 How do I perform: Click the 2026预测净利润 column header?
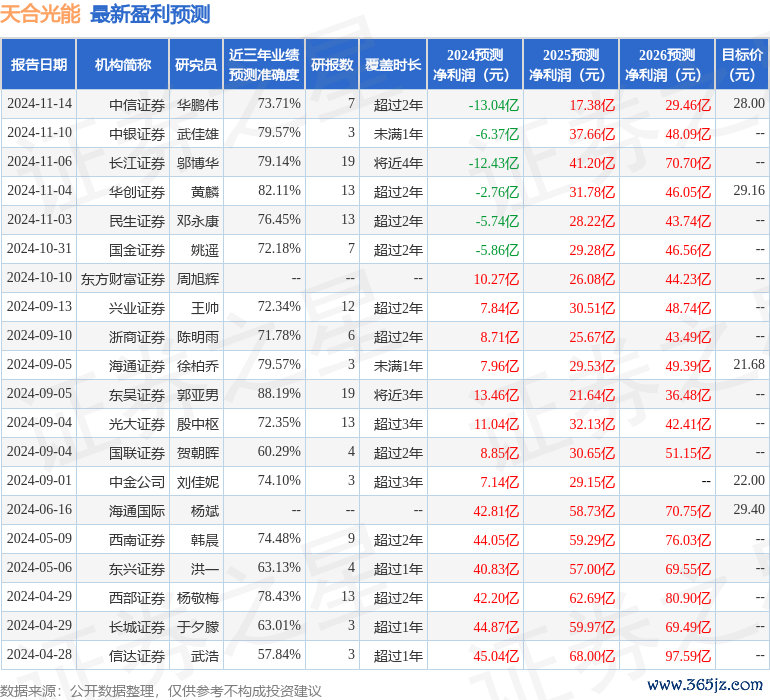coord(667,64)
